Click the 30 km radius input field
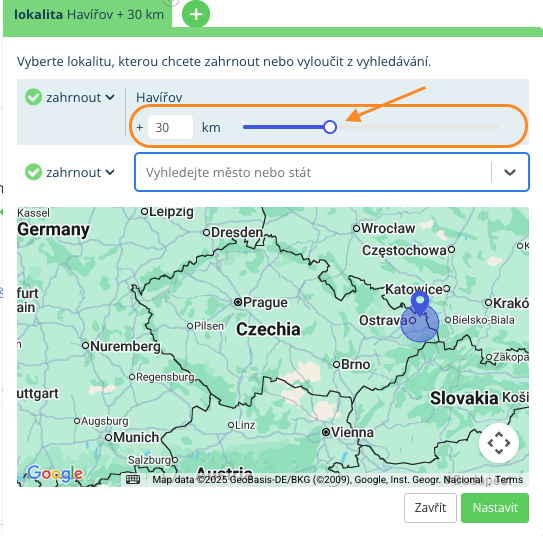The image size is (543, 536). (170, 127)
